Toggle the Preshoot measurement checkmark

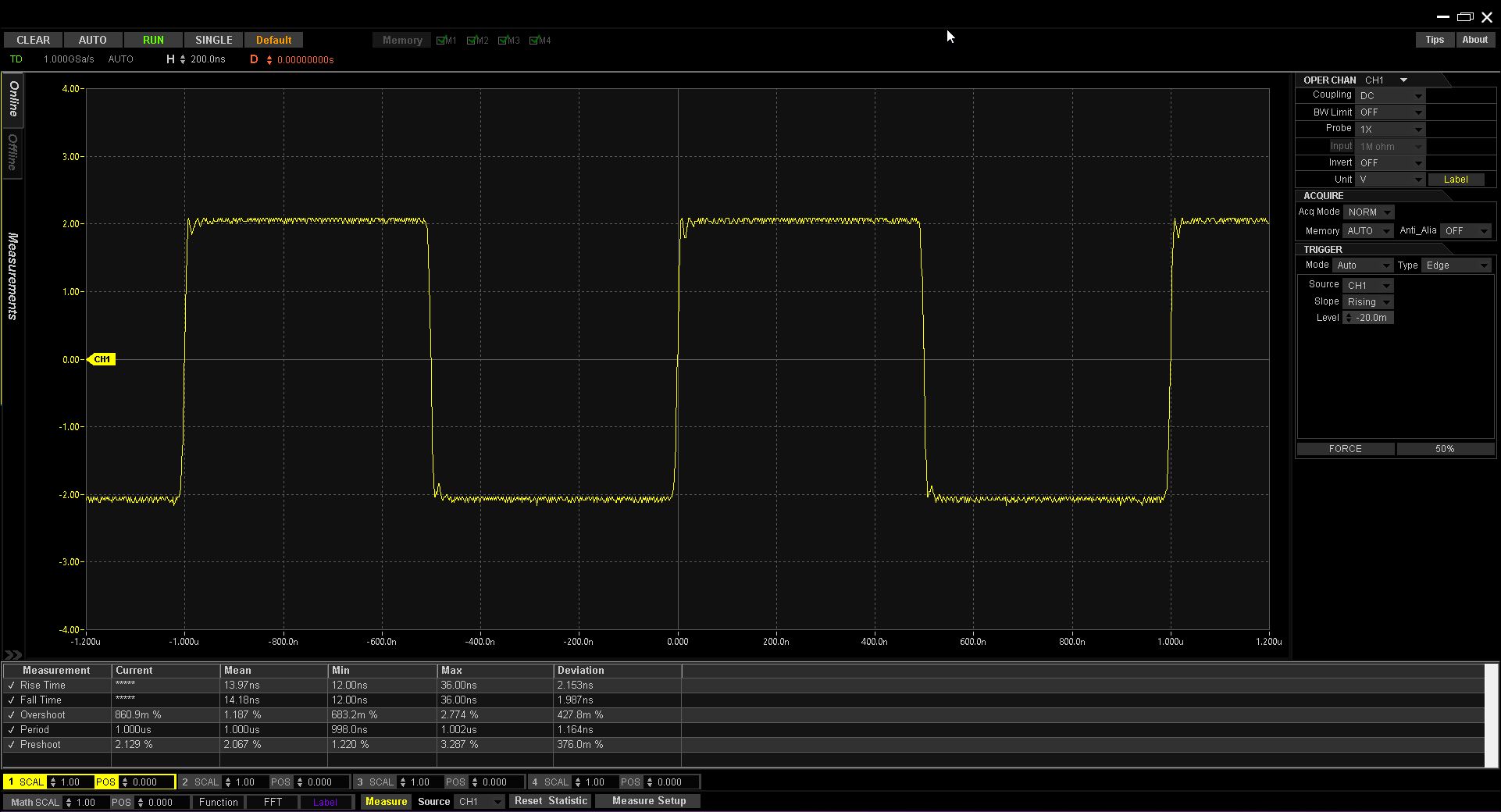11,745
